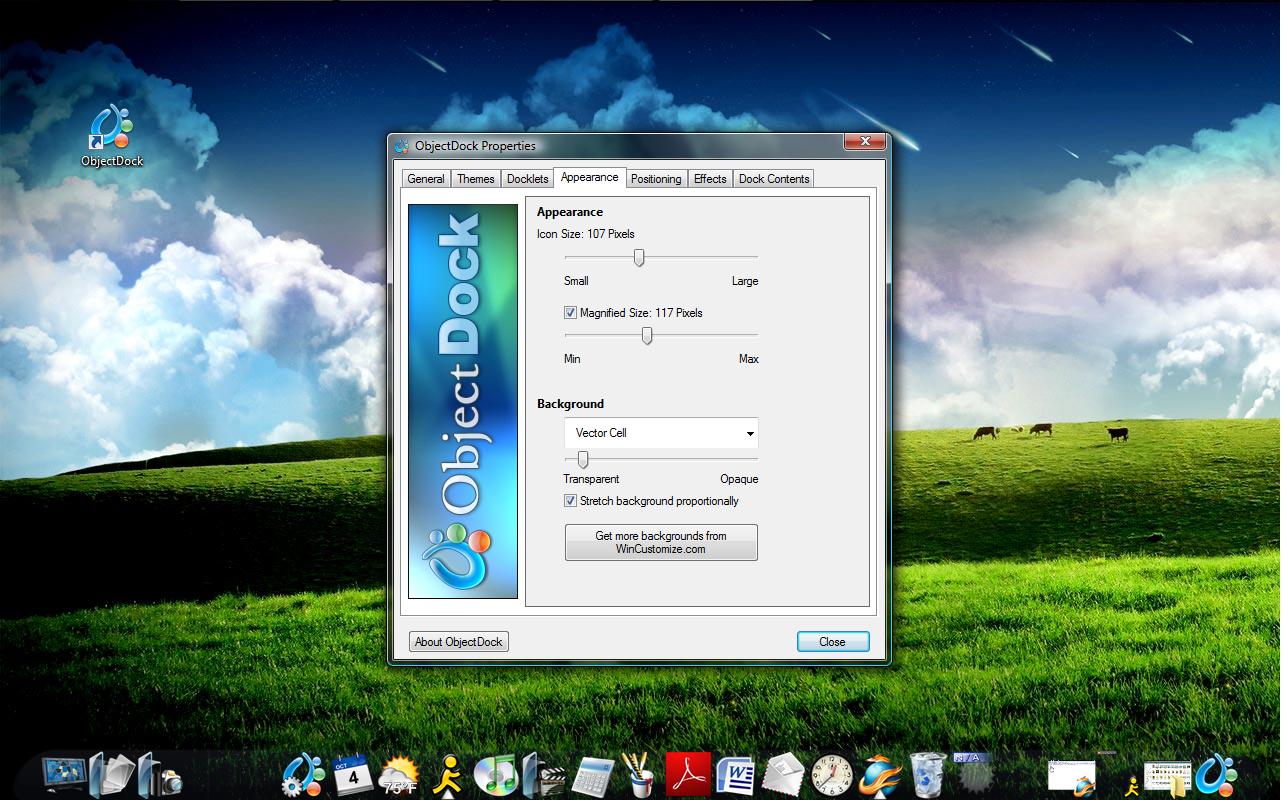The image size is (1282, 800).
Task: Click the About ObjectDock button
Action: [x=459, y=642]
